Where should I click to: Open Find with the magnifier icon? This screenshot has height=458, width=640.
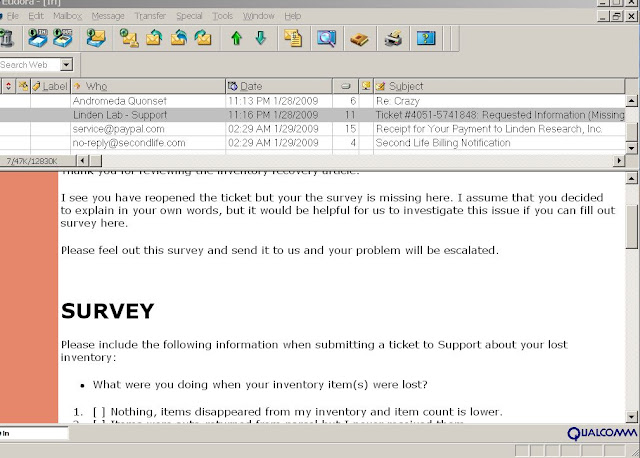tap(327, 38)
